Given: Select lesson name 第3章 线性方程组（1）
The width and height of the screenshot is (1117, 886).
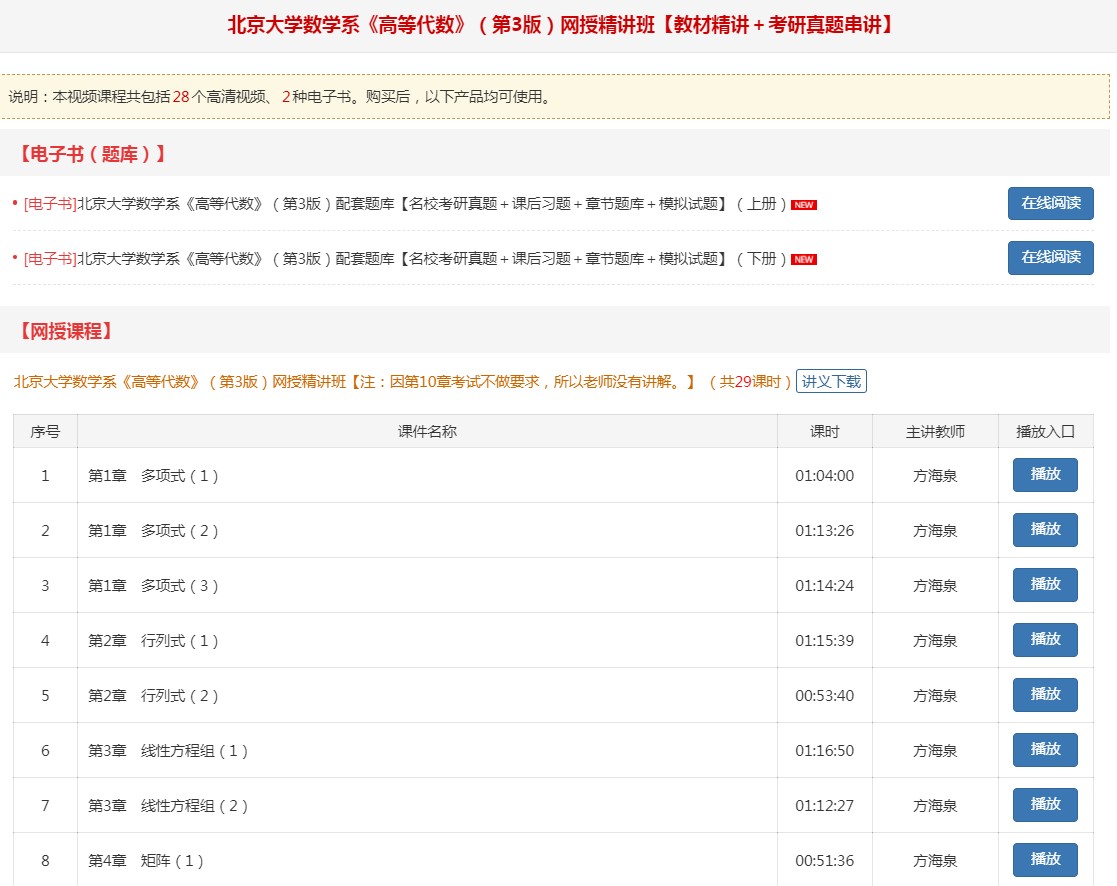Looking at the screenshot, I should click(x=168, y=751).
